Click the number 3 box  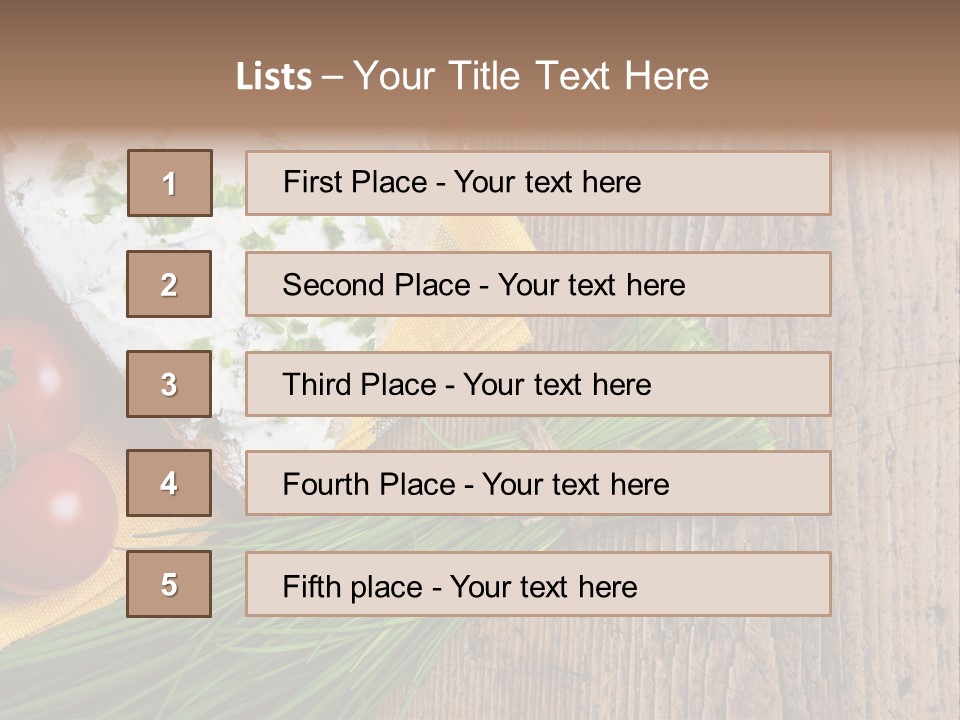169,384
